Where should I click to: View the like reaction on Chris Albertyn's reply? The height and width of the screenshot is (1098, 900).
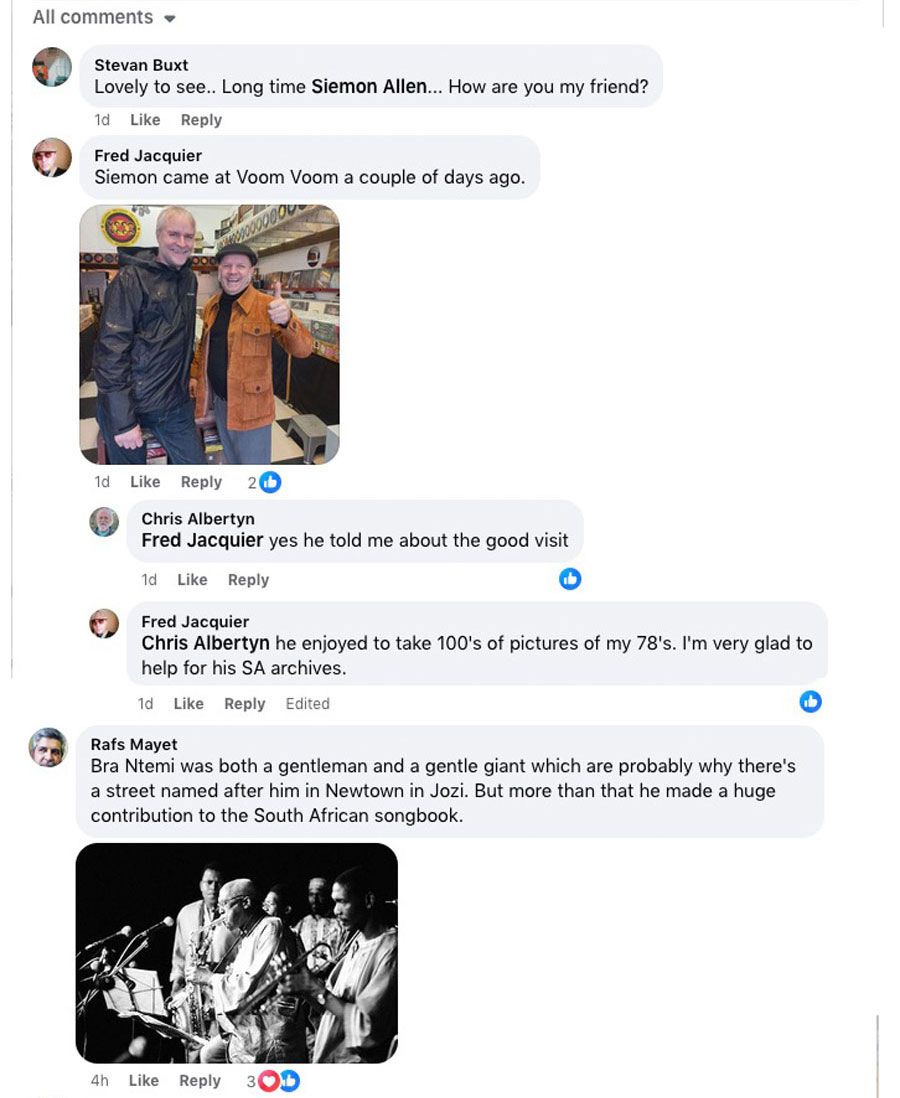click(x=570, y=579)
